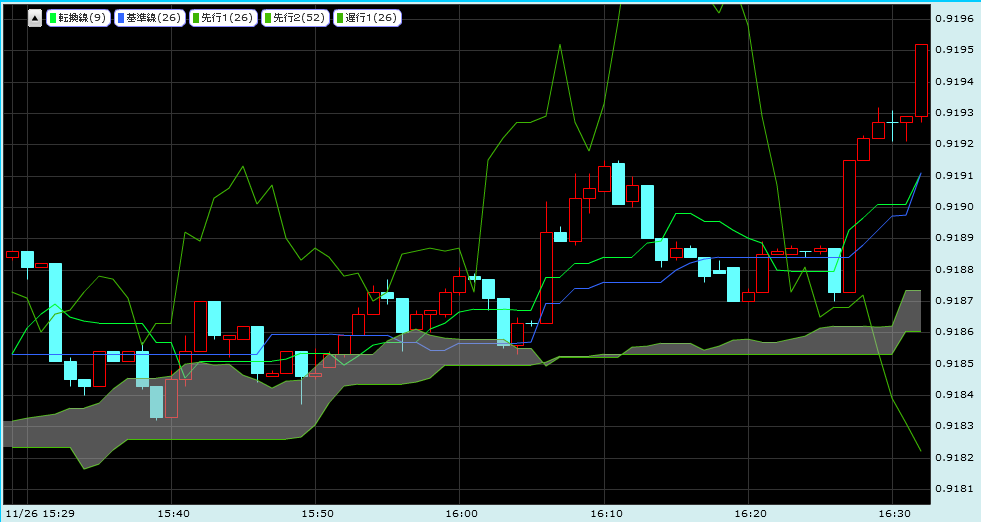Click the 0.9192 price axis label
981x522 pixels.
(955, 144)
